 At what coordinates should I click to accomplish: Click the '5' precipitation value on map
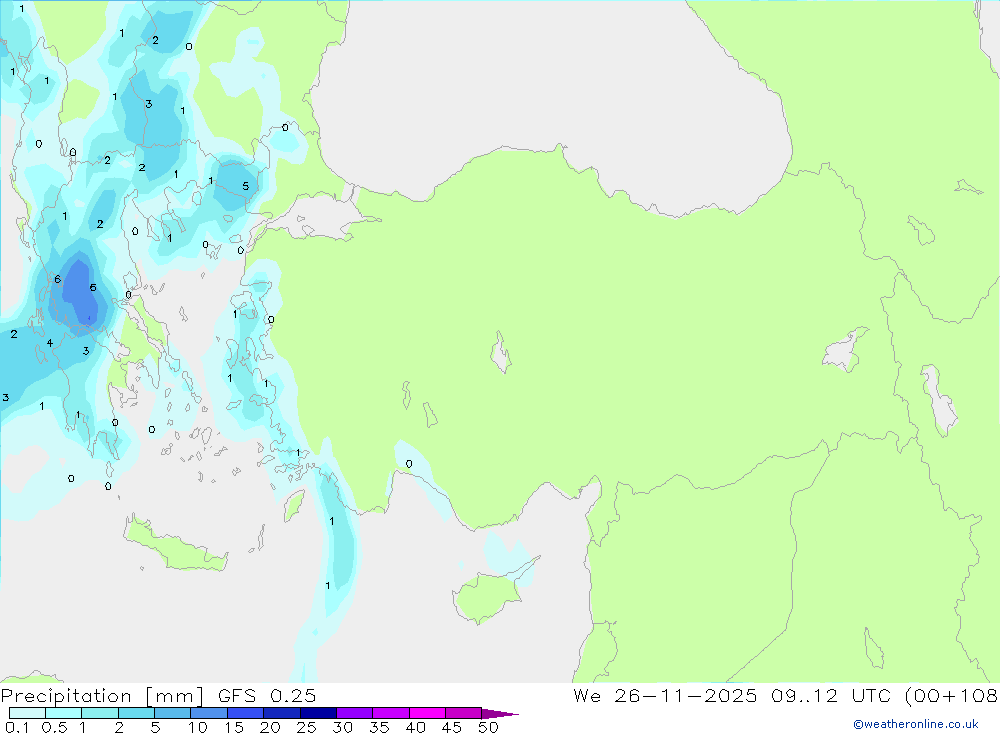point(246,186)
